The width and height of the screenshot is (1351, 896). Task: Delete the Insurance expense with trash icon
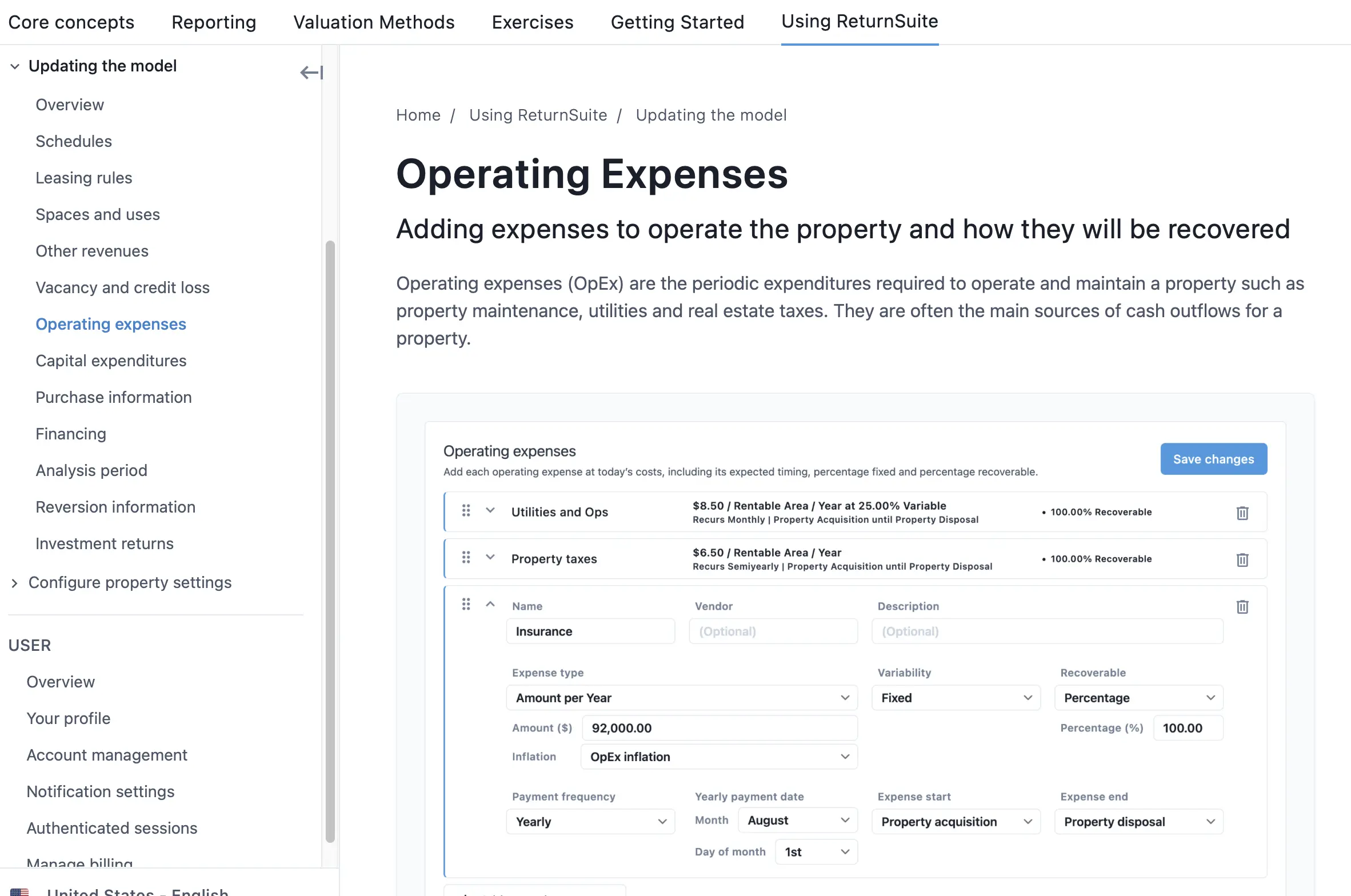tap(1242, 606)
